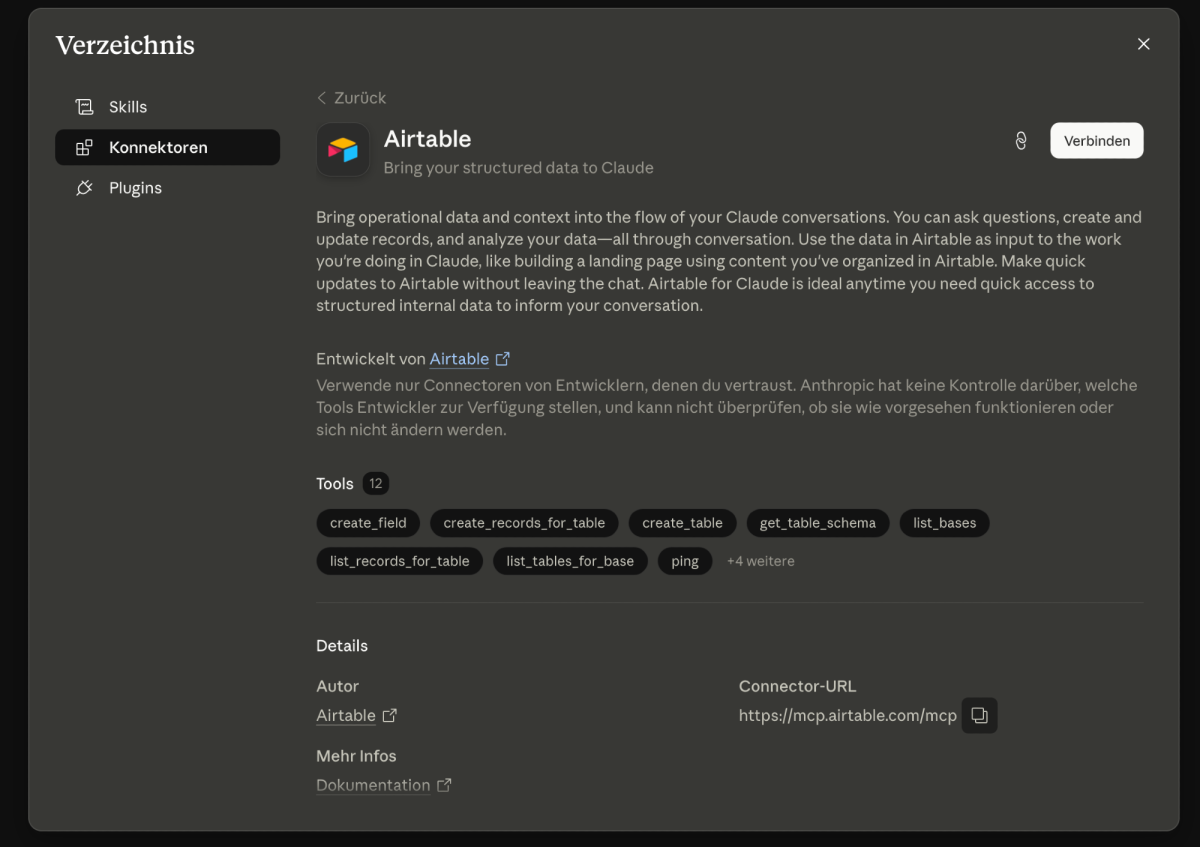Select the create_field tool chip

pos(368,523)
